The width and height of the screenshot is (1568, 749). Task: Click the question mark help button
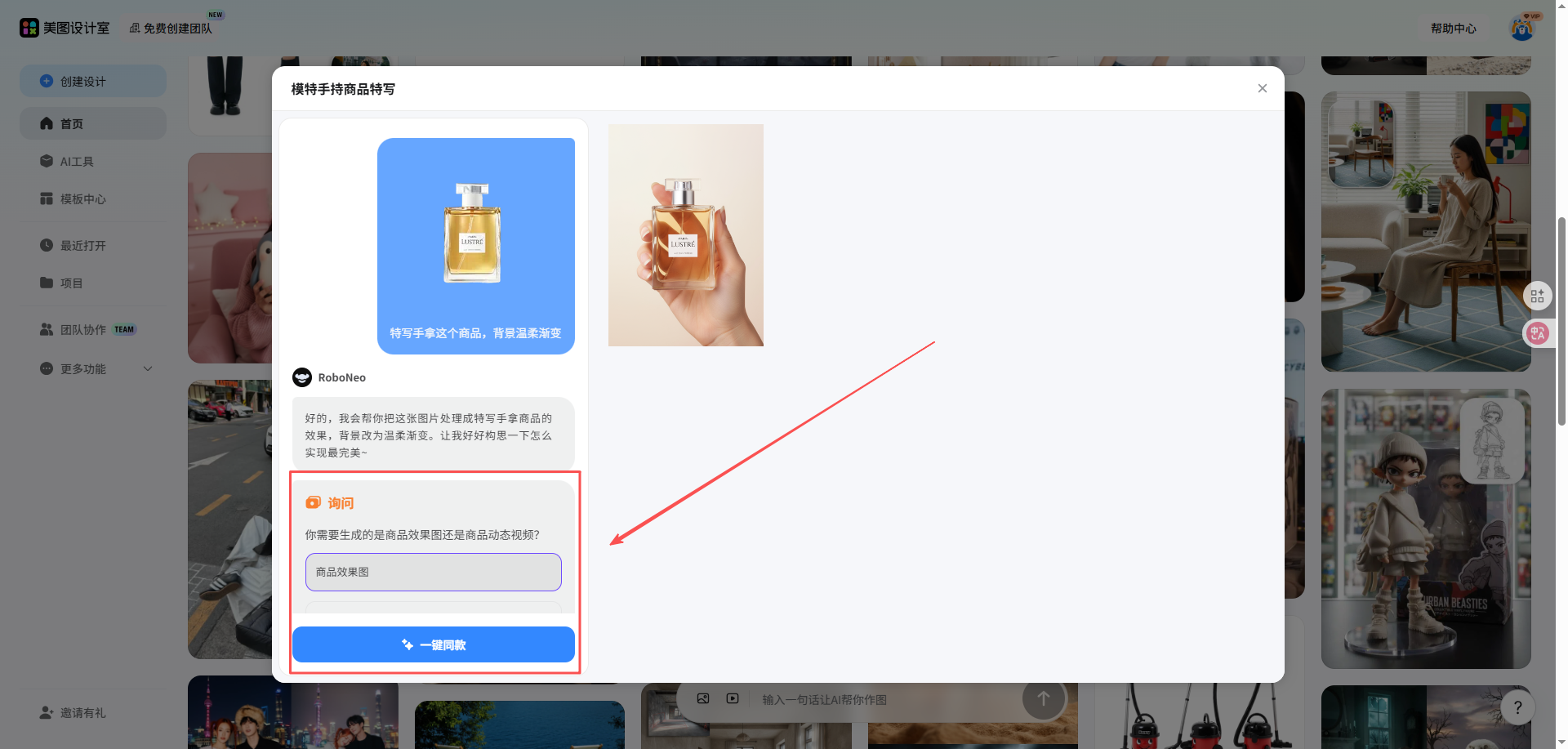coord(1518,707)
